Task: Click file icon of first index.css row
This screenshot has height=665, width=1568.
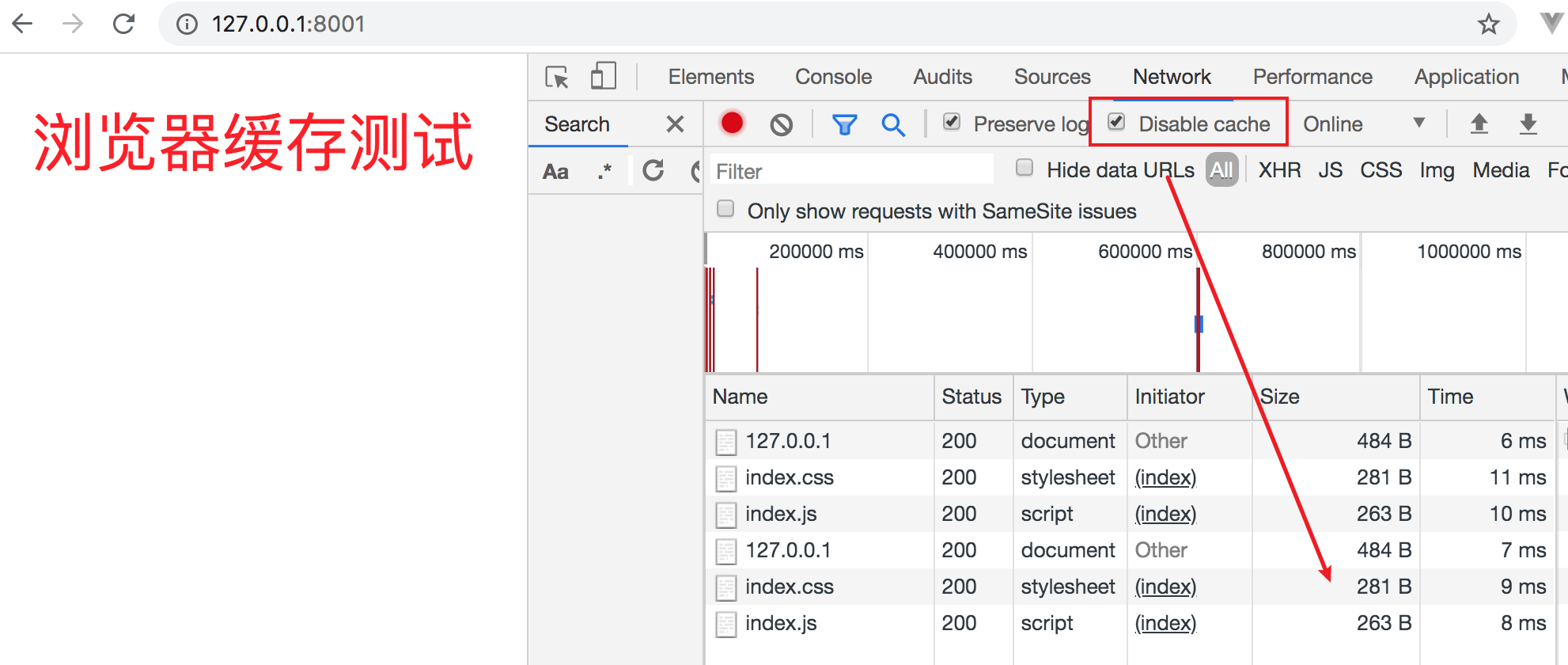Action: pos(725,478)
